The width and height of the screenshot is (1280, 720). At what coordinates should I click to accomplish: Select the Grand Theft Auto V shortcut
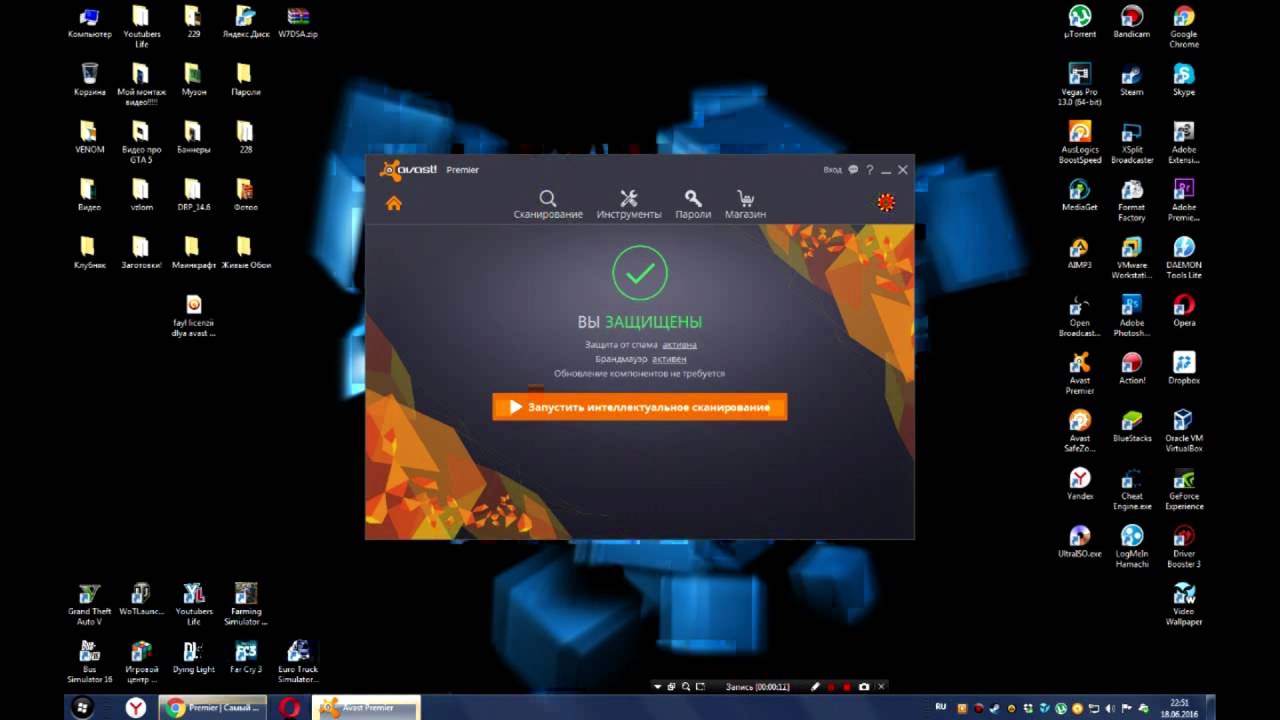tap(89, 604)
